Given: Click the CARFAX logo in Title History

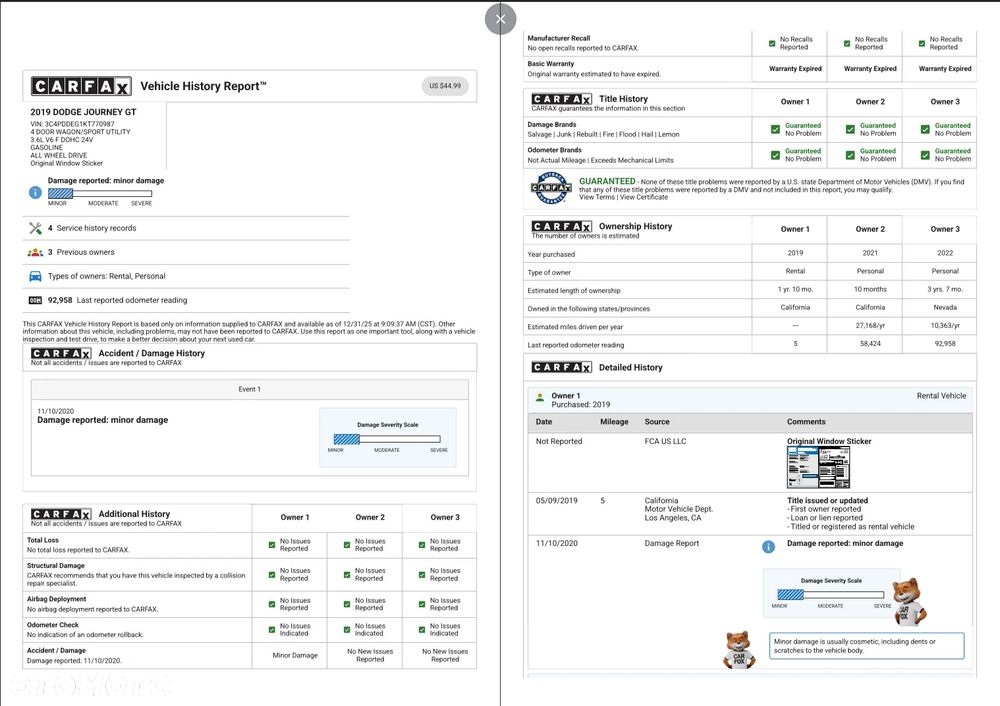Looking at the screenshot, I should click(x=562, y=99).
